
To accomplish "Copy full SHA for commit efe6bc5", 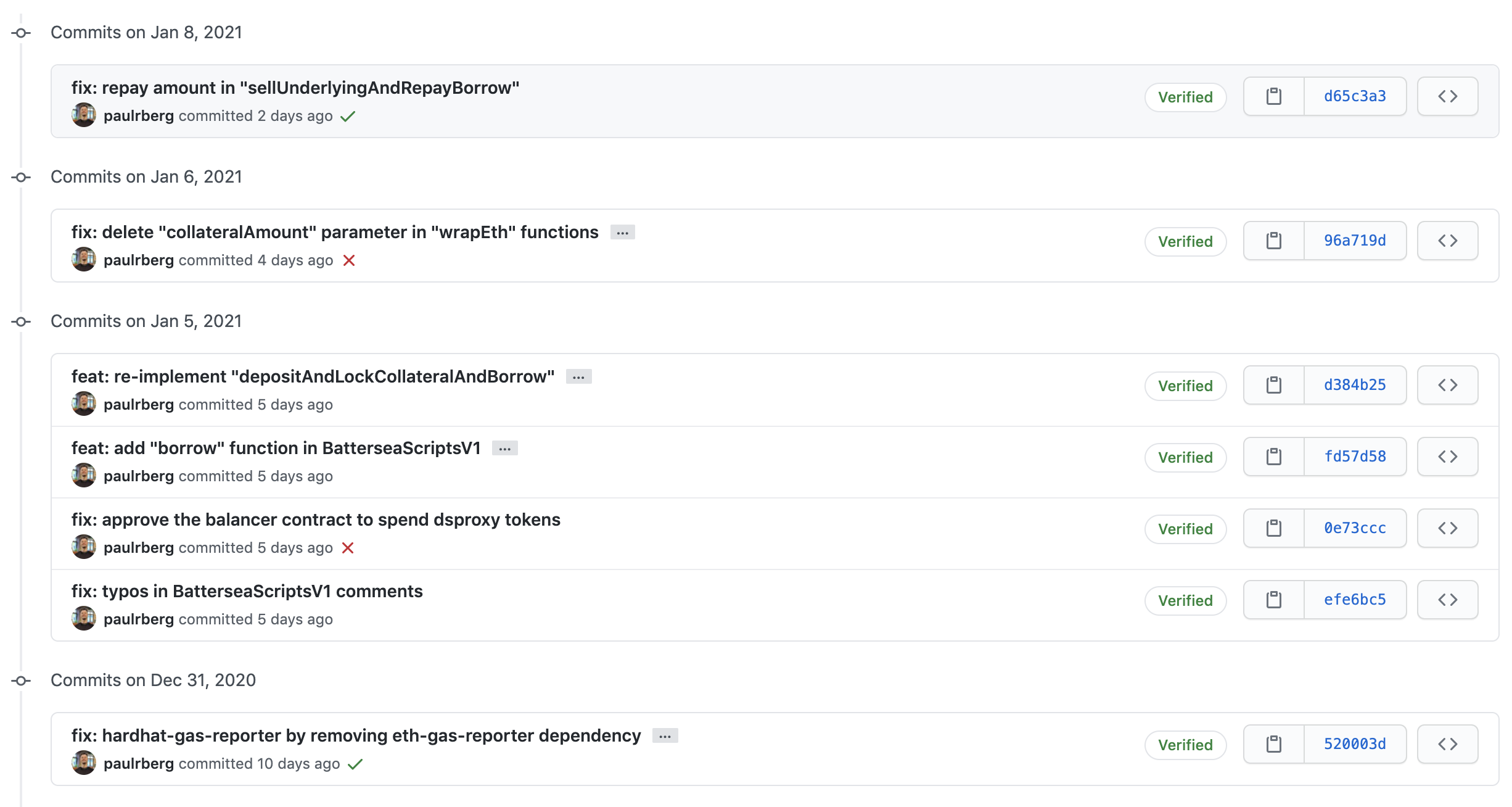I will pos(1273,600).
